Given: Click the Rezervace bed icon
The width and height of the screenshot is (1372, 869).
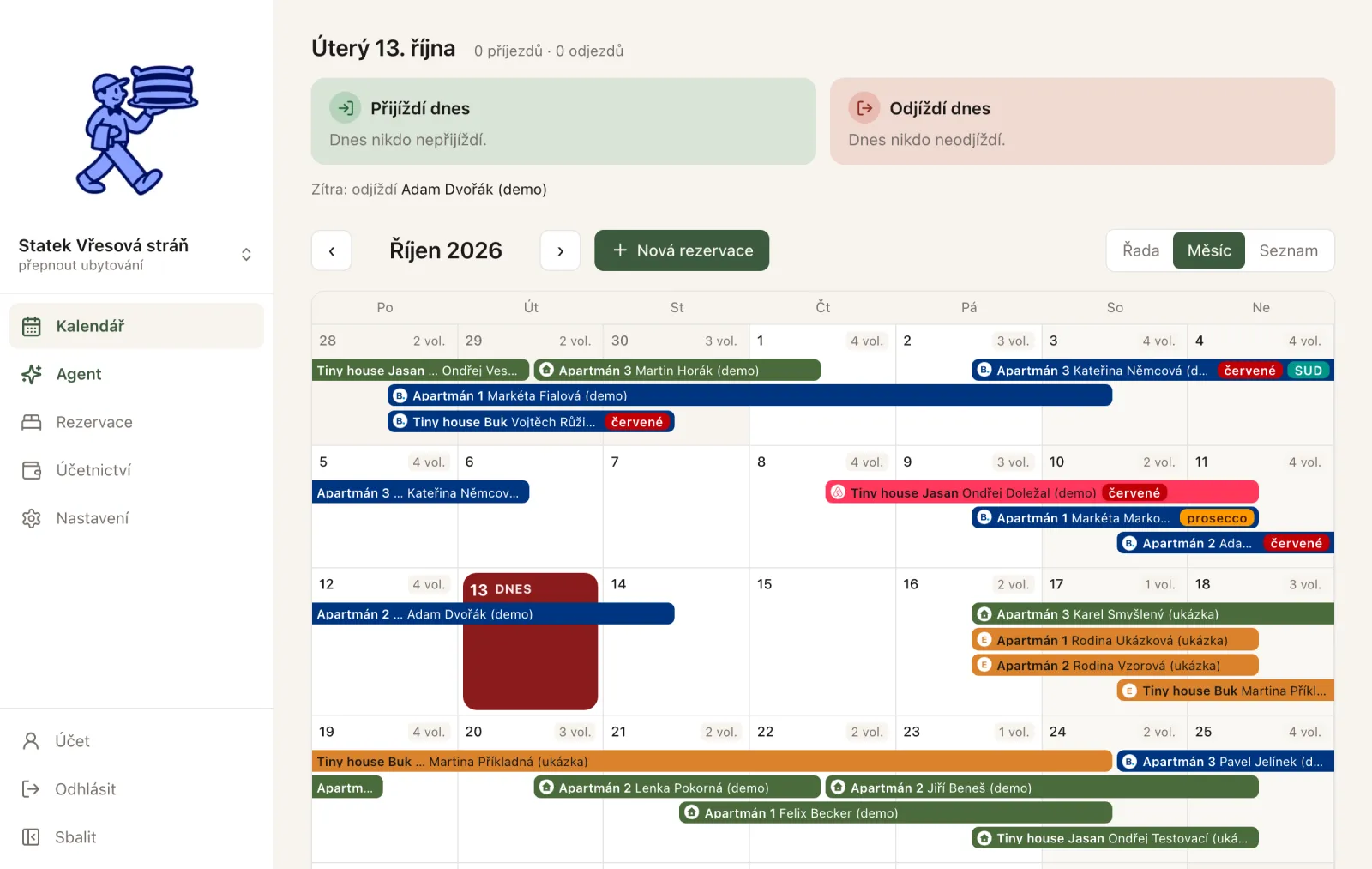Looking at the screenshot, I should tap(32, 422).
